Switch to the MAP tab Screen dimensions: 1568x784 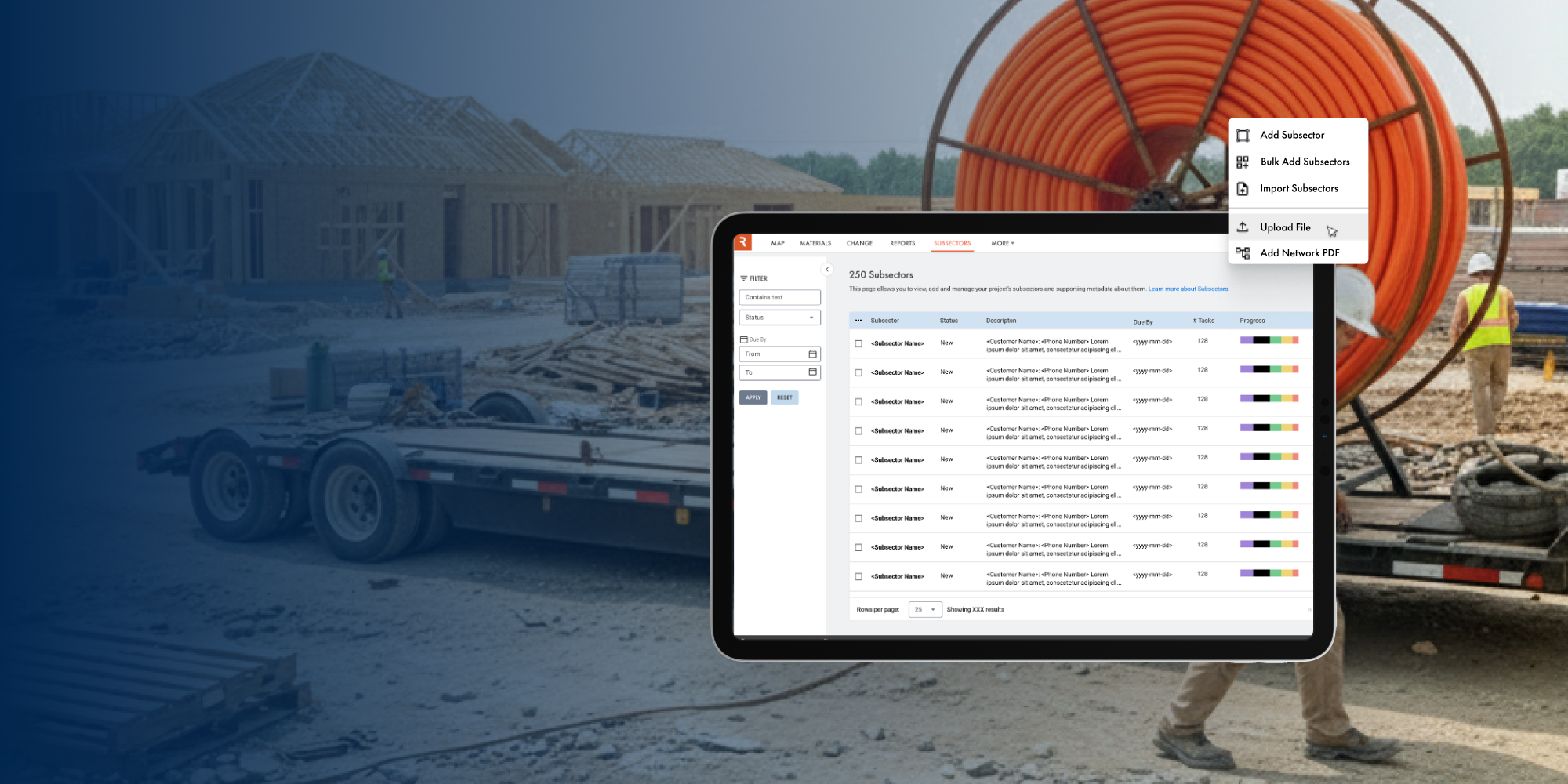(x=778, y=244)
